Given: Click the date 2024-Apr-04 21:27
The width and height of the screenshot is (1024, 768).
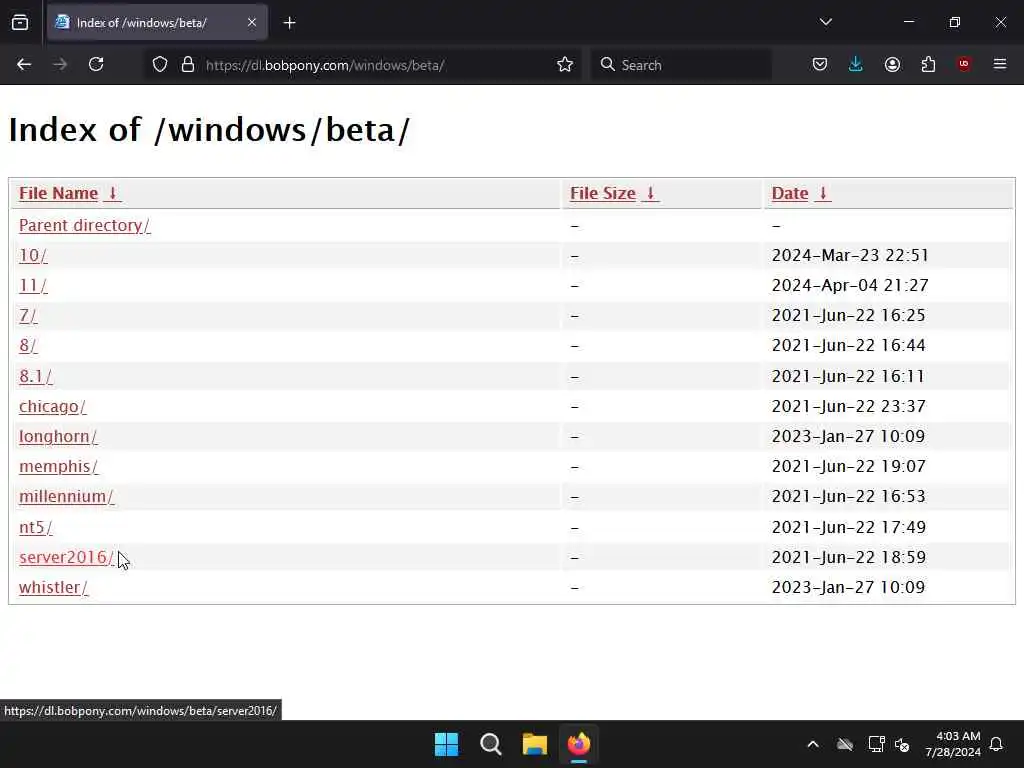Looking at the screenshot, I should click(x=850, y=285).
